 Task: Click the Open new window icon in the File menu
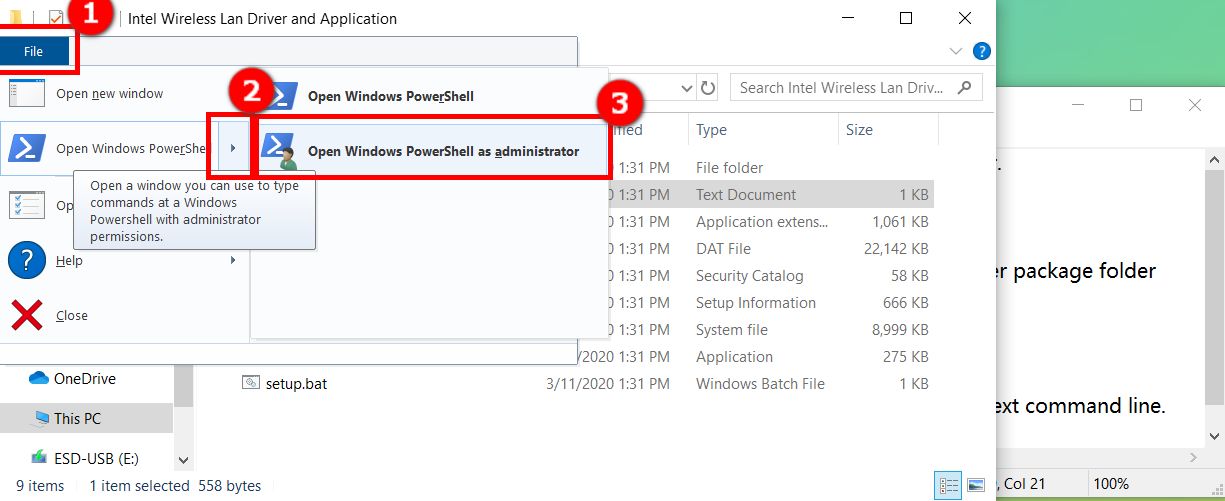click(26, 93)
